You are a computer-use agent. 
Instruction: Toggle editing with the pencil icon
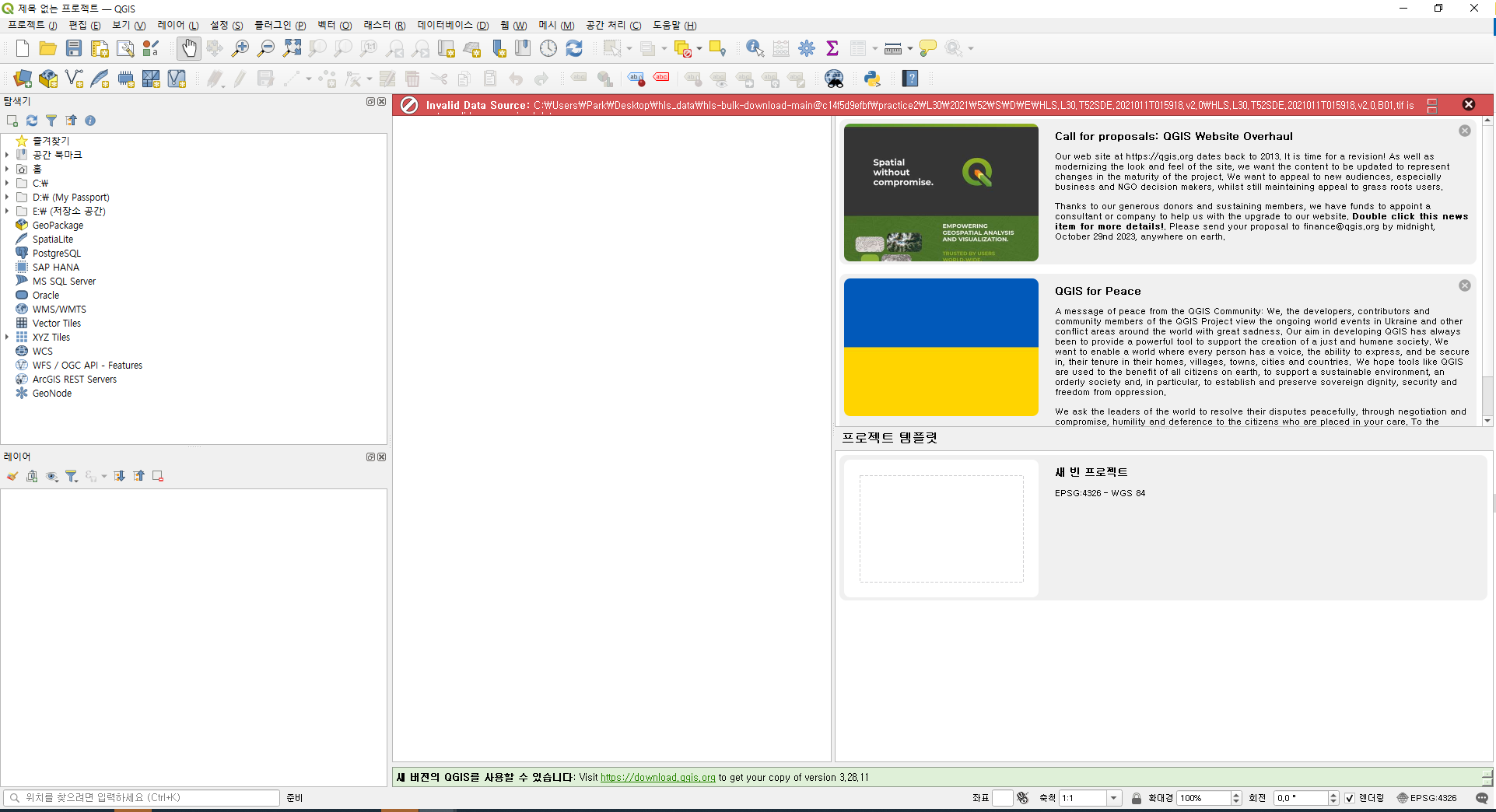point(239,79)
